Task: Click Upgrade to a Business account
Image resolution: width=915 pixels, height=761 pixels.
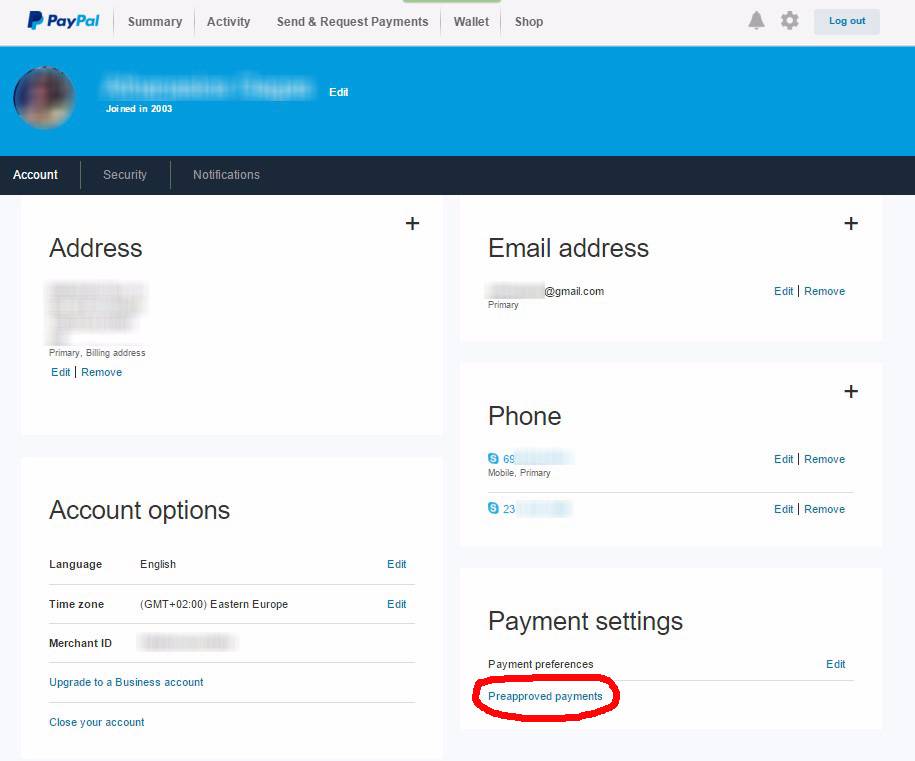Action: tap(126, 682)
